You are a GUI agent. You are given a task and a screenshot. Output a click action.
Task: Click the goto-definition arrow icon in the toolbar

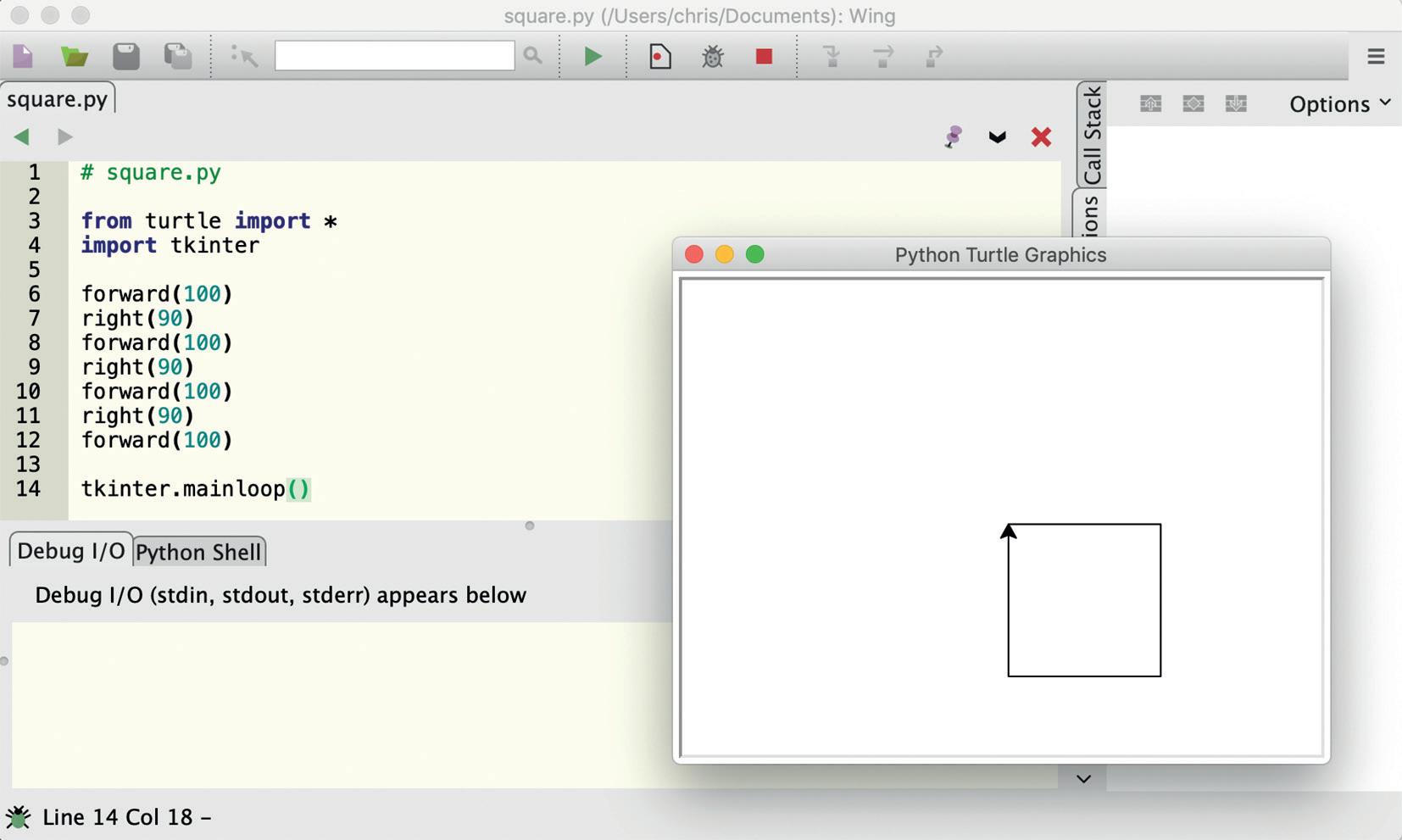[244, 57]
